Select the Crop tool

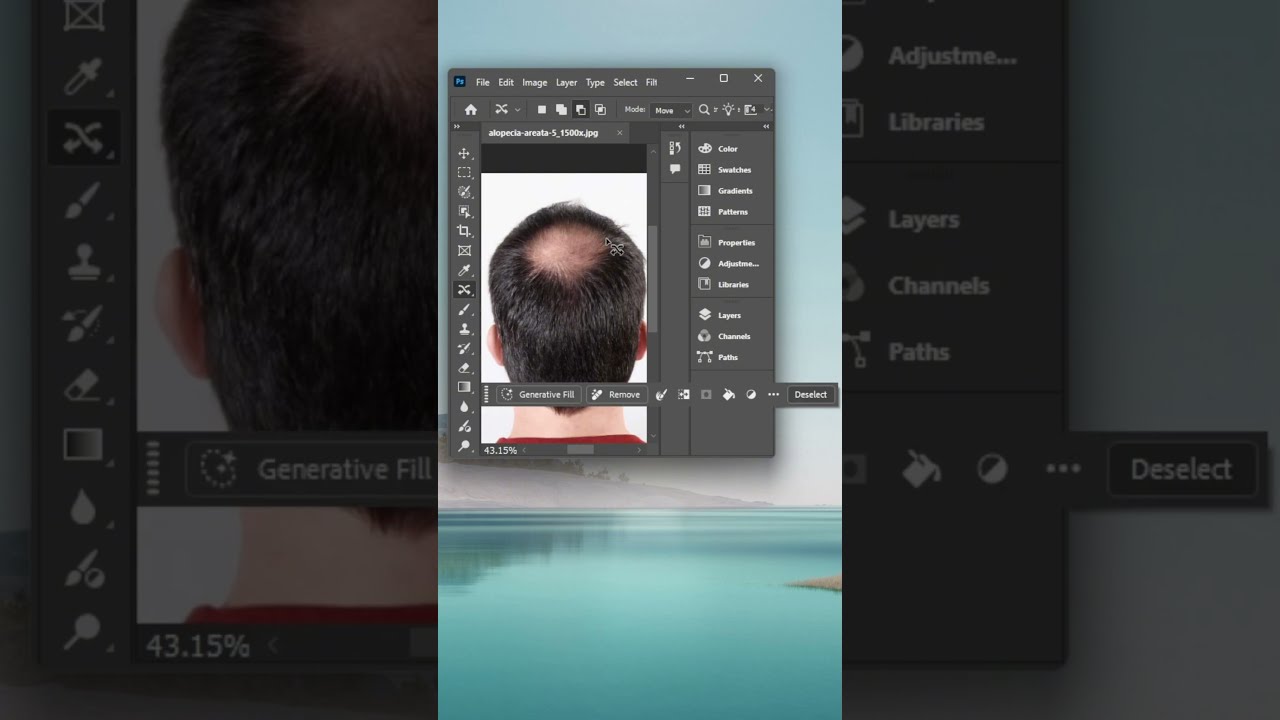coord(464,231)
